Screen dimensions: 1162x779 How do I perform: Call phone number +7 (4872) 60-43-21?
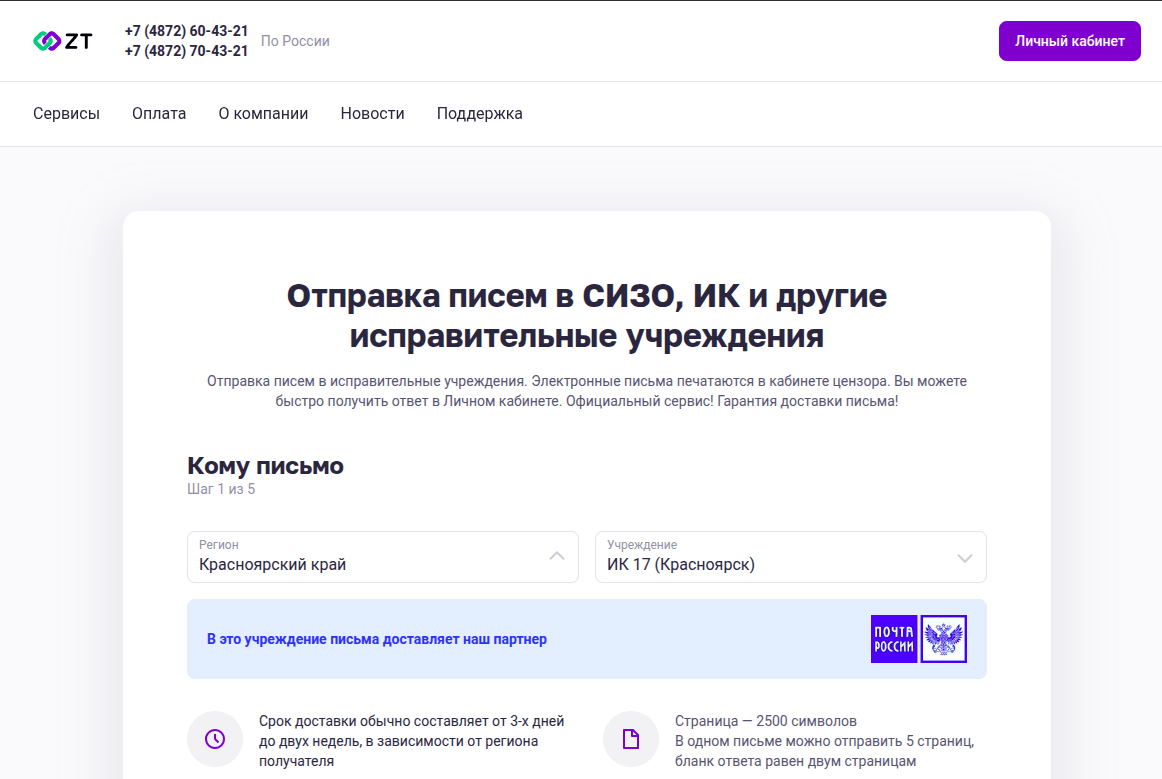pyautogui.click(x=186, y=30)
